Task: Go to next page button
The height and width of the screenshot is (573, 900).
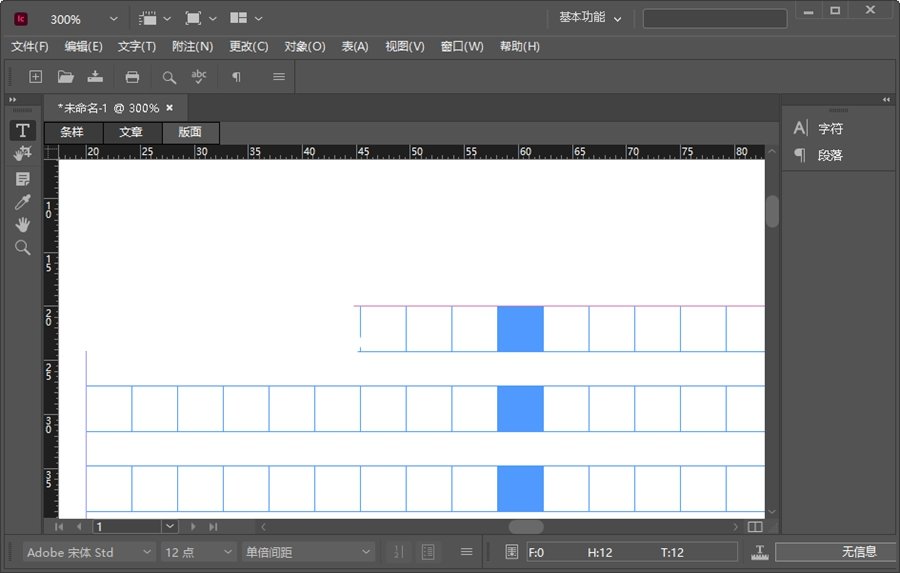Action: point(193,526)
